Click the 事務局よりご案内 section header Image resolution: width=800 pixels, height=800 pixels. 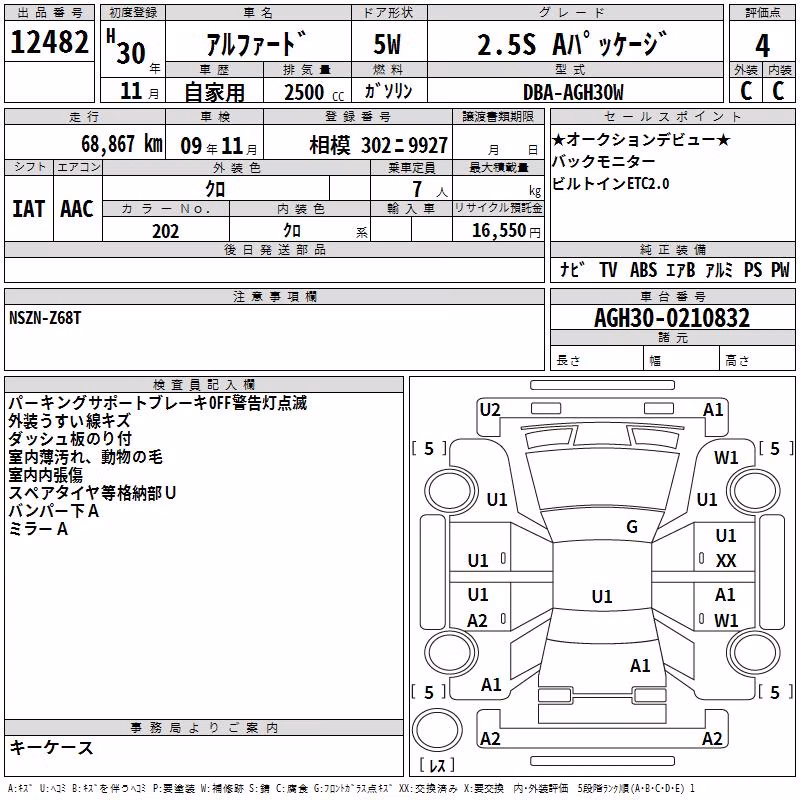204,728
